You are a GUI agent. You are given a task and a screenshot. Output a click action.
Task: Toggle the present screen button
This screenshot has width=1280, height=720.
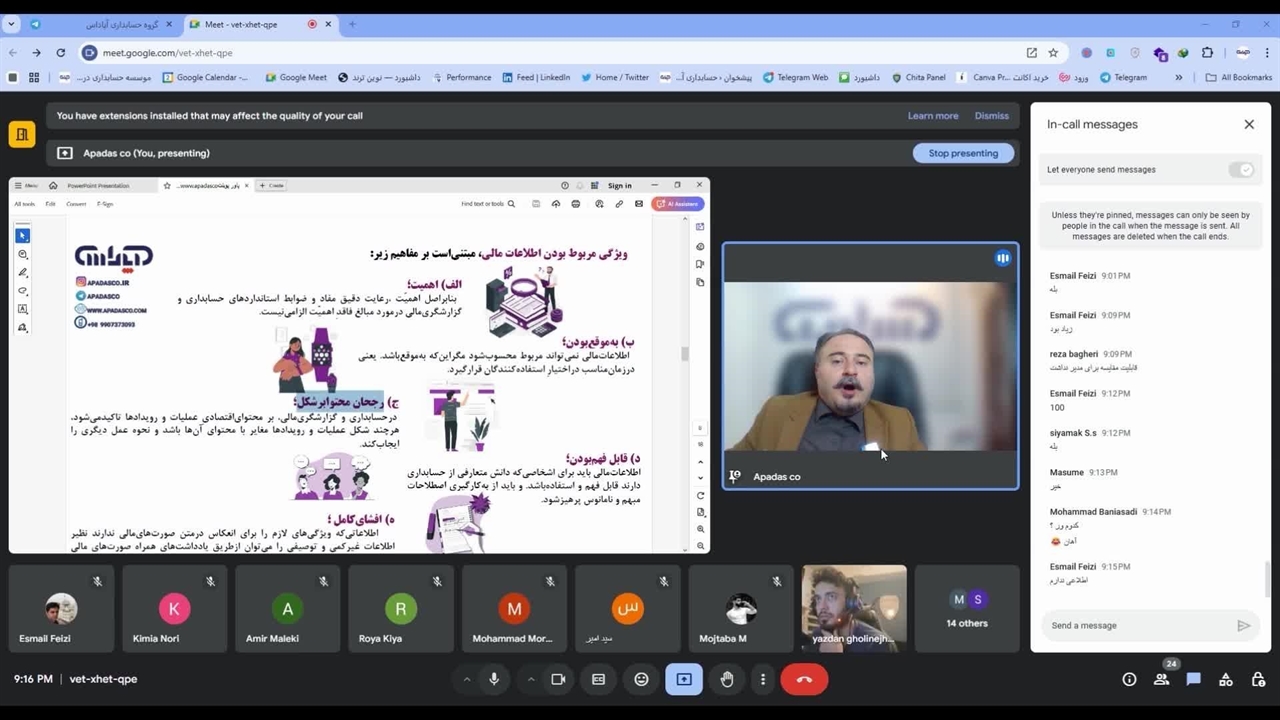(x=684, y=679)
